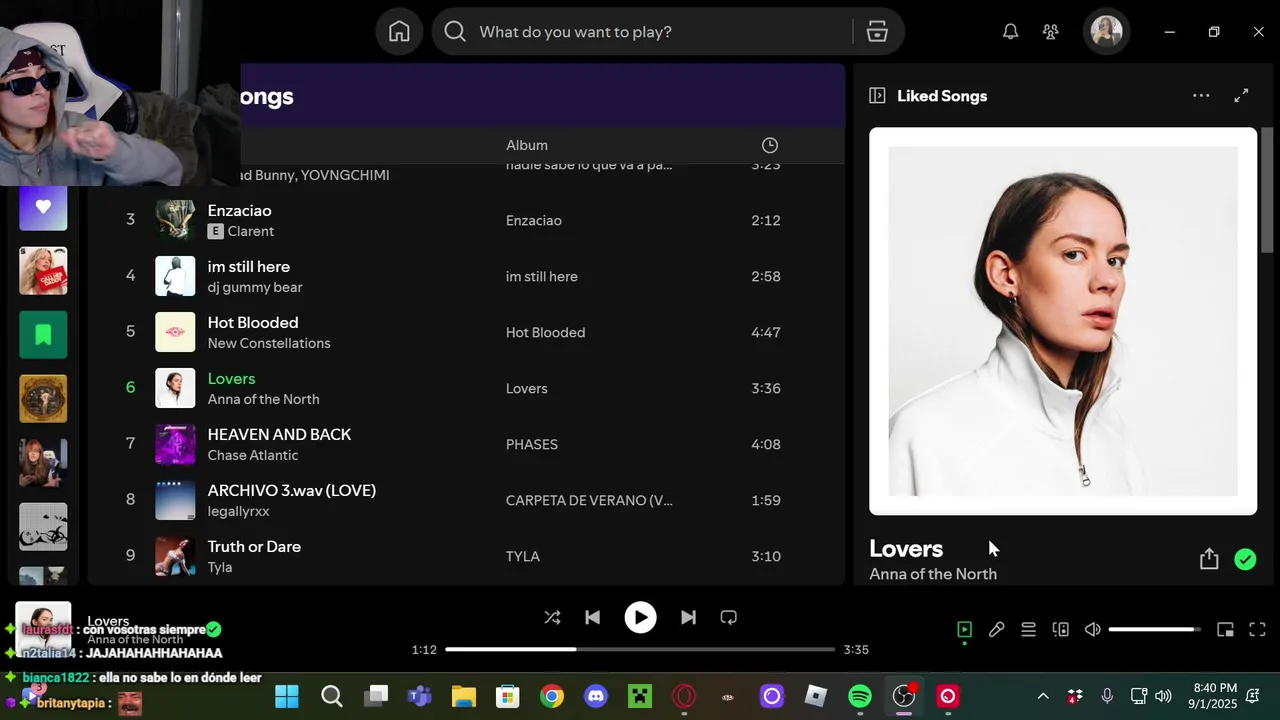
Task: Enter full screen player mode
Action: [x=1257, y=629]
